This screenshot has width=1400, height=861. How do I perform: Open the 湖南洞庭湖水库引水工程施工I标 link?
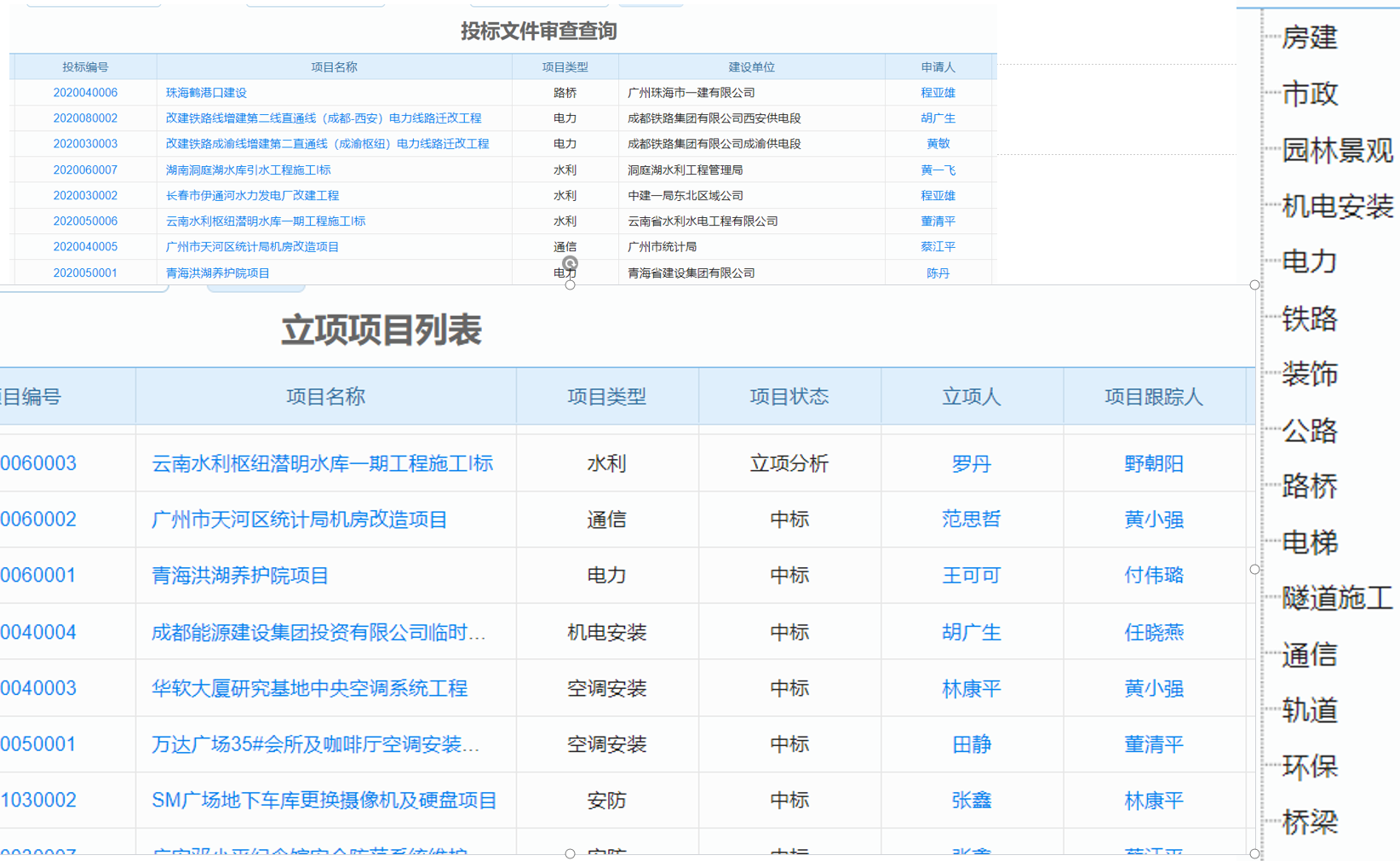(248, 170)
